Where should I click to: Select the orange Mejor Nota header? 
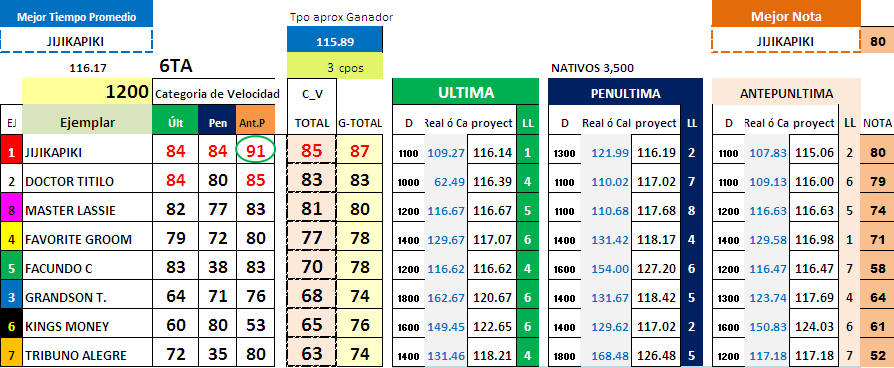(786, 14)
